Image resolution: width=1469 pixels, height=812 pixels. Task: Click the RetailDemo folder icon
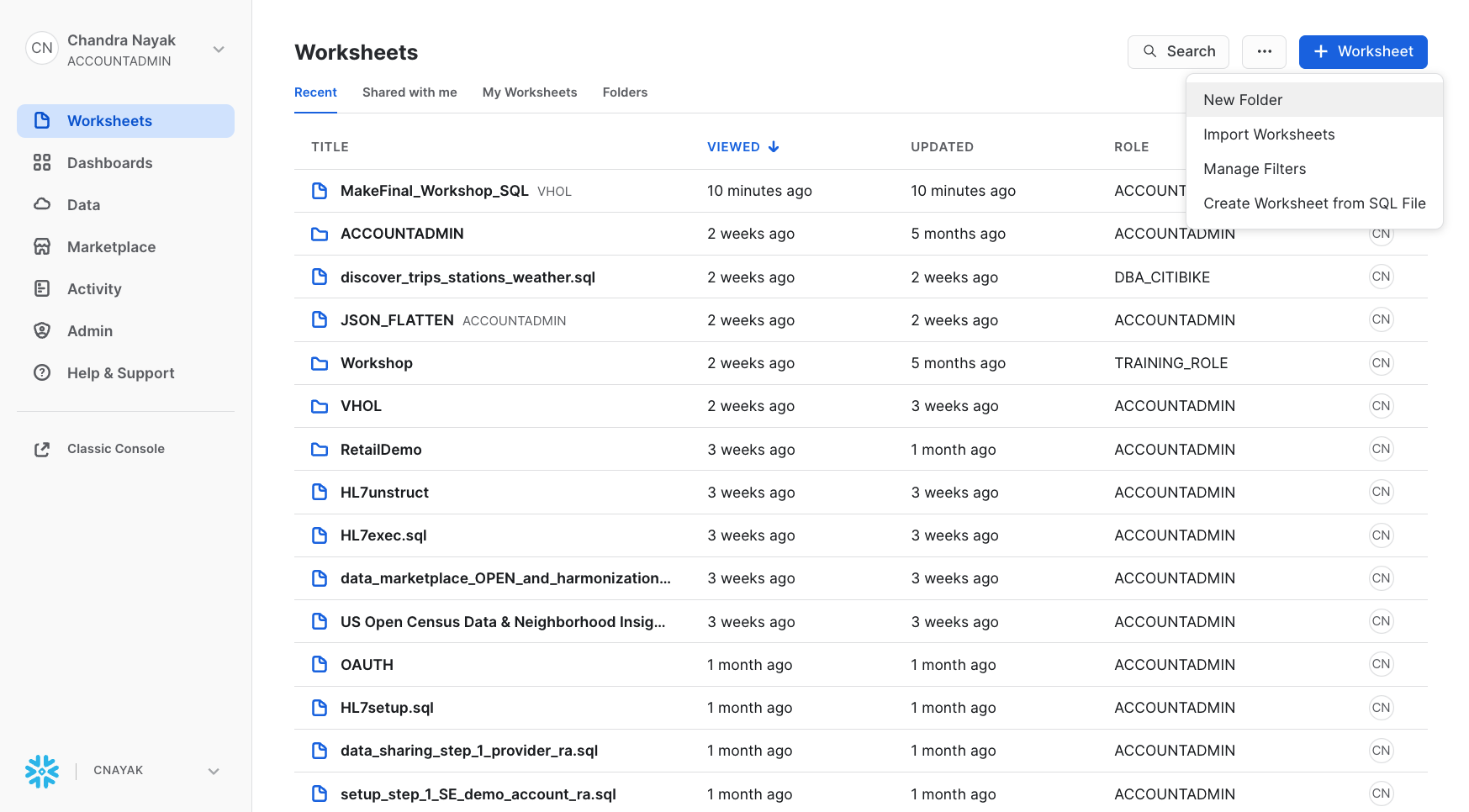click(320, 450)
